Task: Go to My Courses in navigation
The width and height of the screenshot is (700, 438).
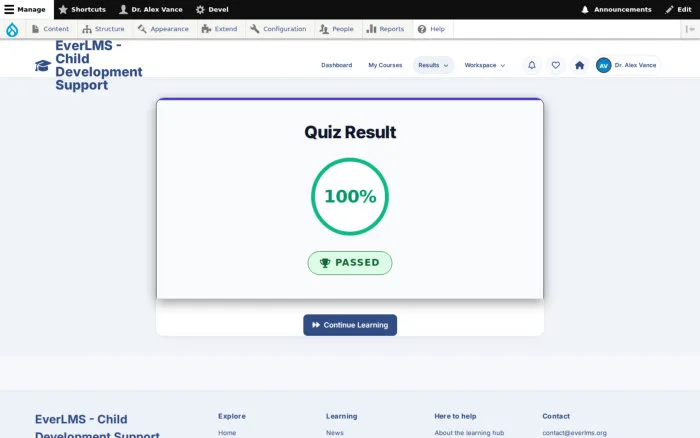Action: (x=385, y=65)
